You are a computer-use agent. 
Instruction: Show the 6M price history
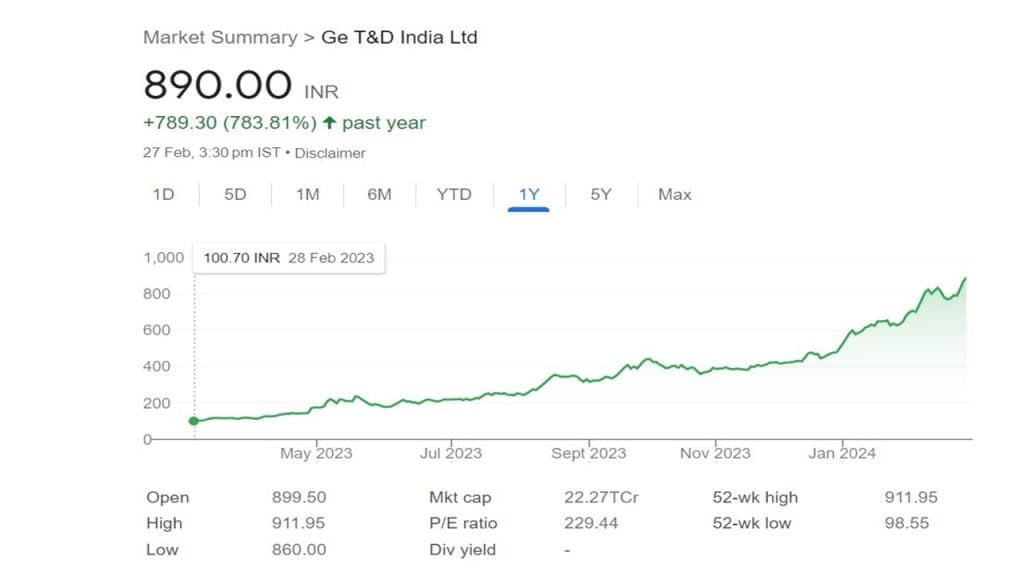coord(379,194)
